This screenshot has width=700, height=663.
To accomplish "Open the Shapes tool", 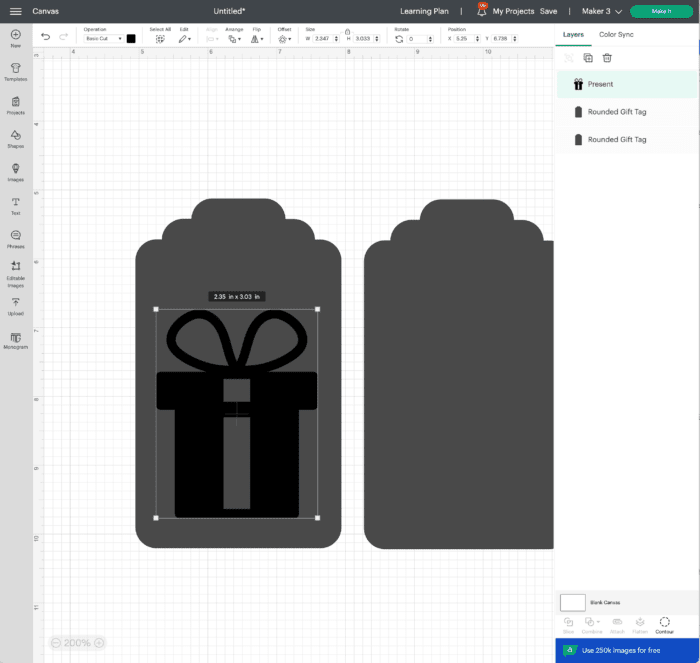I will pos(15,138).
